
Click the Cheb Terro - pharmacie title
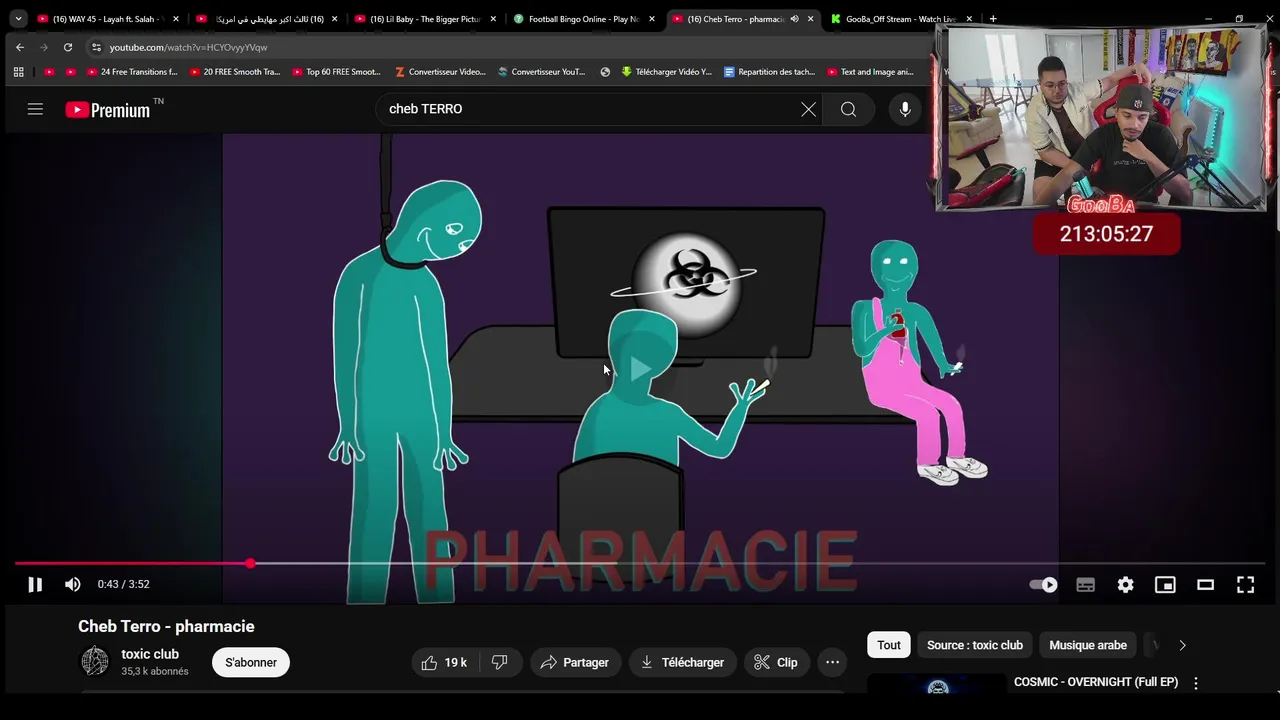pos(166,626)
